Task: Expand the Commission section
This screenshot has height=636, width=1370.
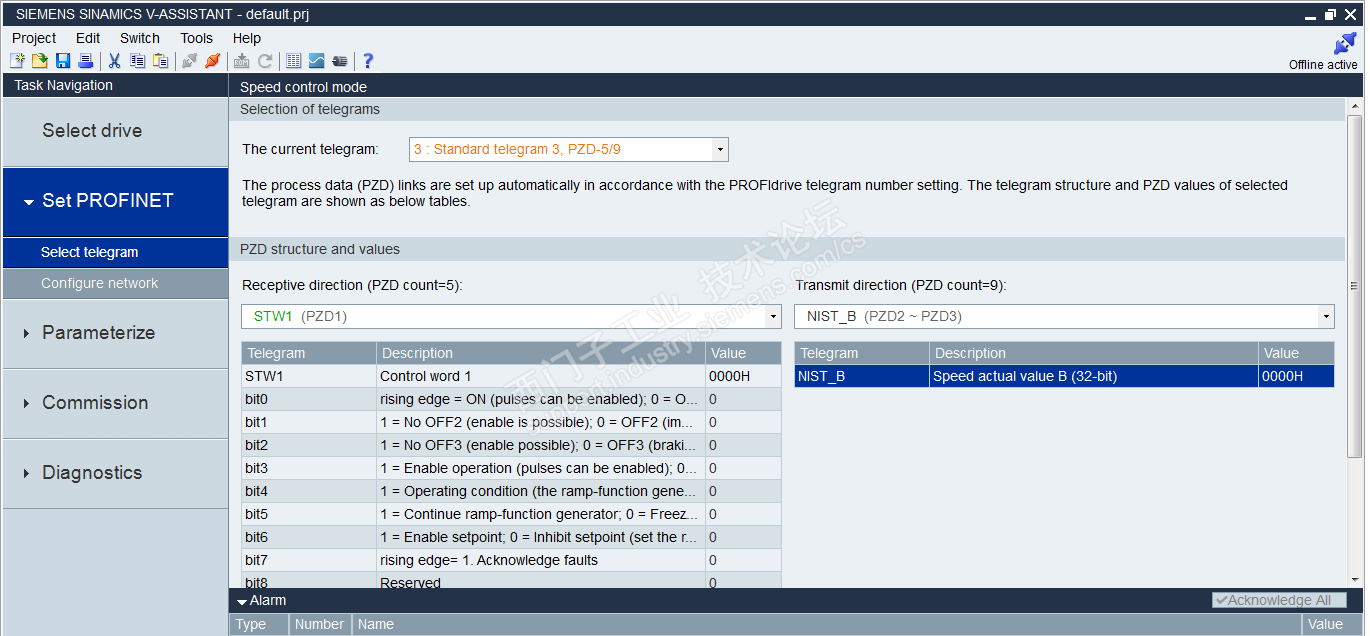Action: (116, 403)
